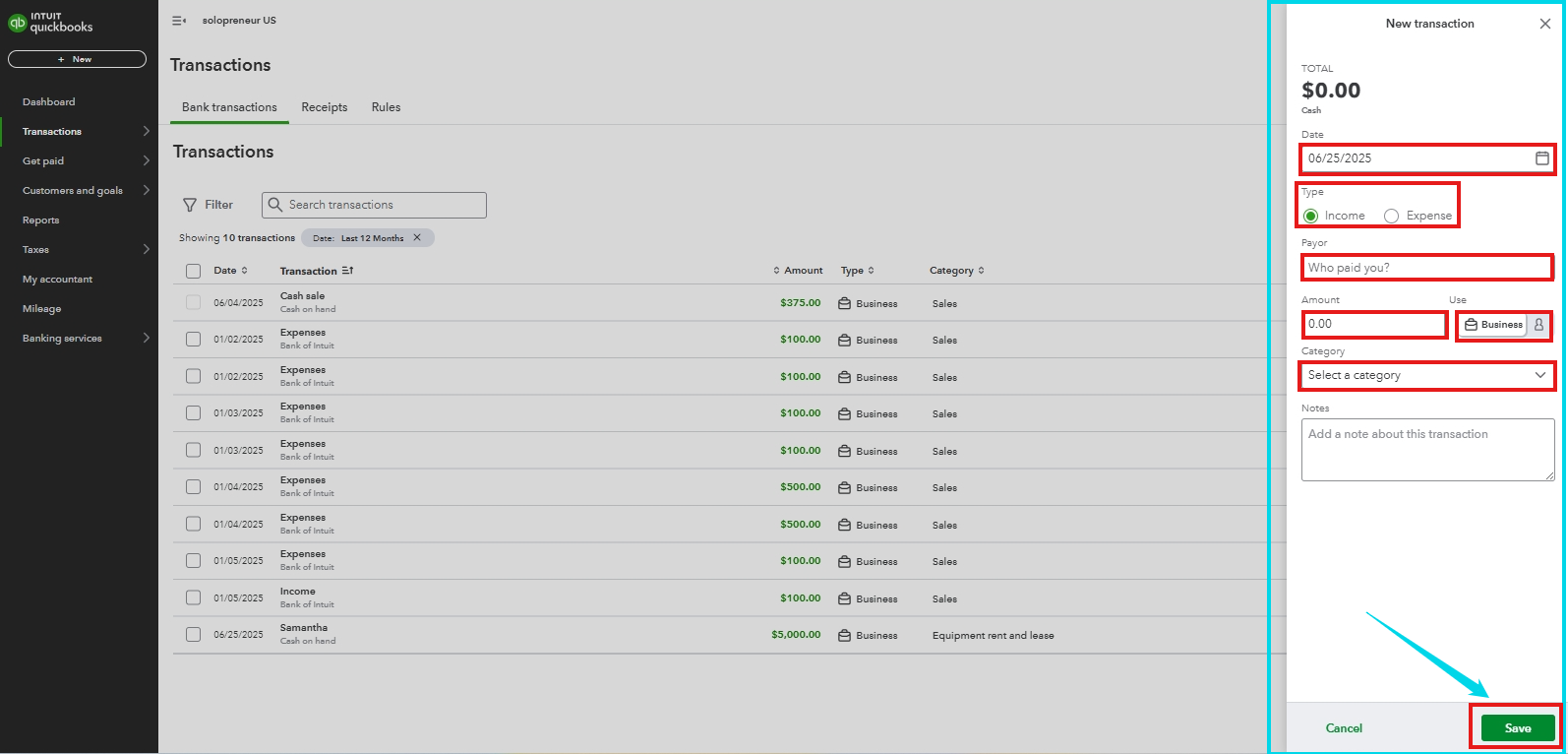Click Equipment rent and lease category
The image size is (1568, 754).
click(993, 636)
